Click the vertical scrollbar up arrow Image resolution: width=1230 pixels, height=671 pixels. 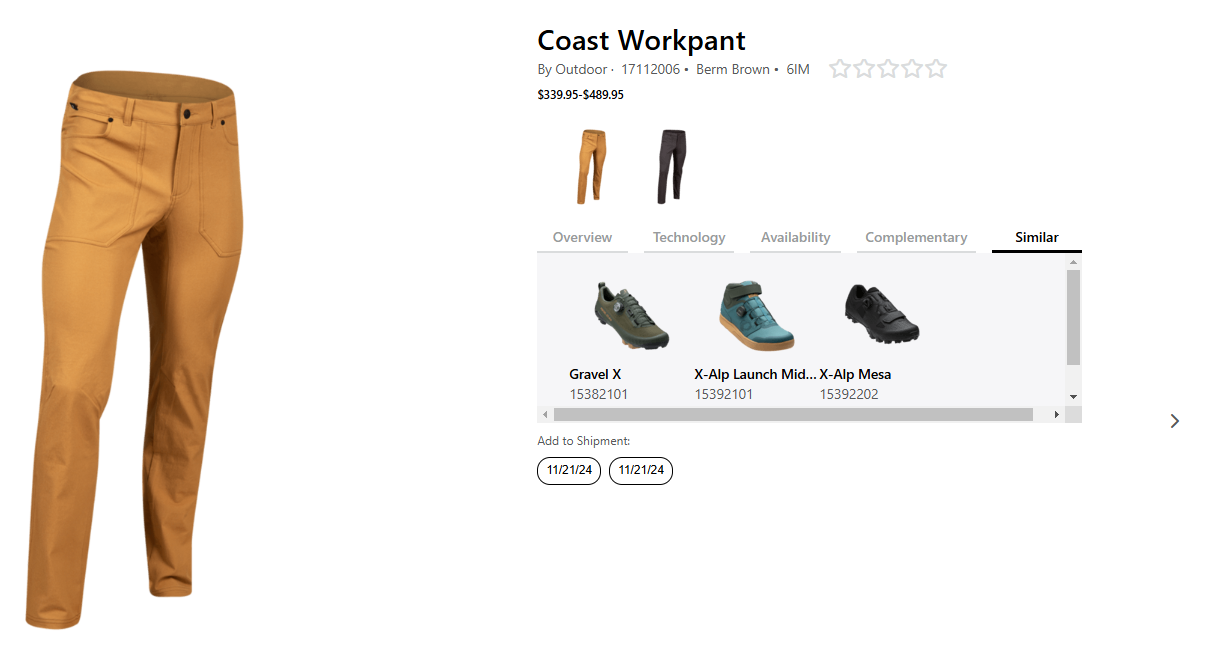(1074, 262)
